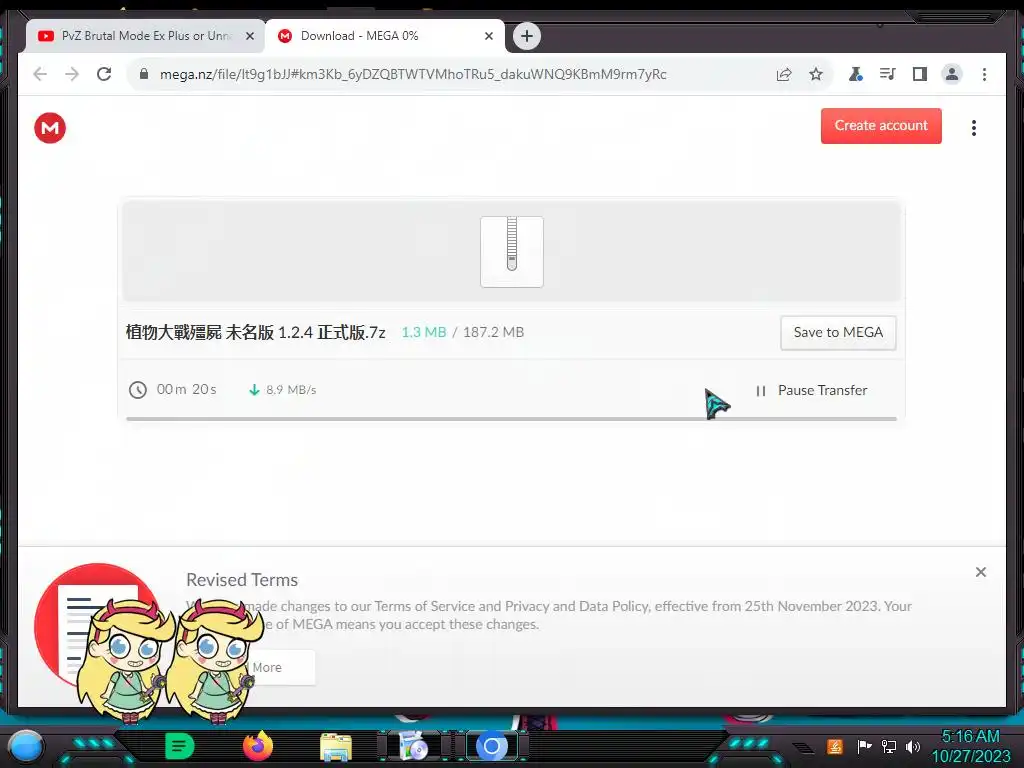
Task: Open the green notes app in taskbar
Action: (x=179, y=746)
